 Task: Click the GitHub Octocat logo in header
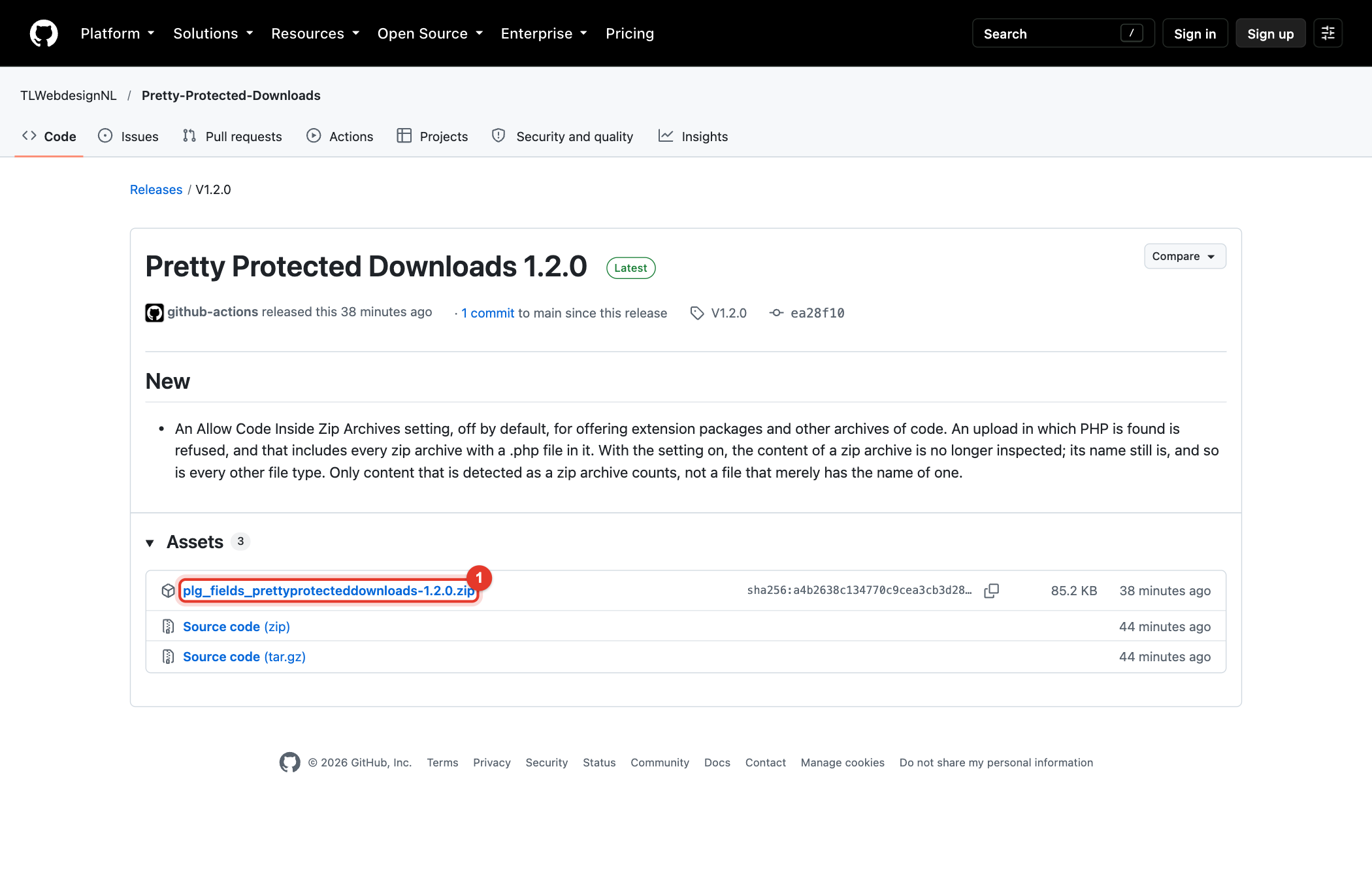[x=44, y=33]
